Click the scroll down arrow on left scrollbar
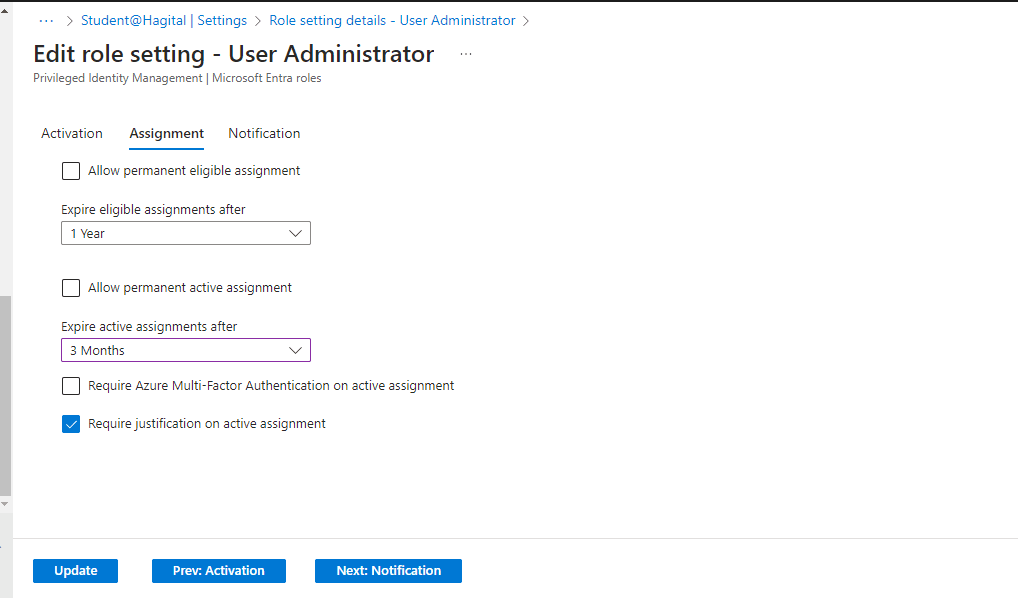 point(5,503)
